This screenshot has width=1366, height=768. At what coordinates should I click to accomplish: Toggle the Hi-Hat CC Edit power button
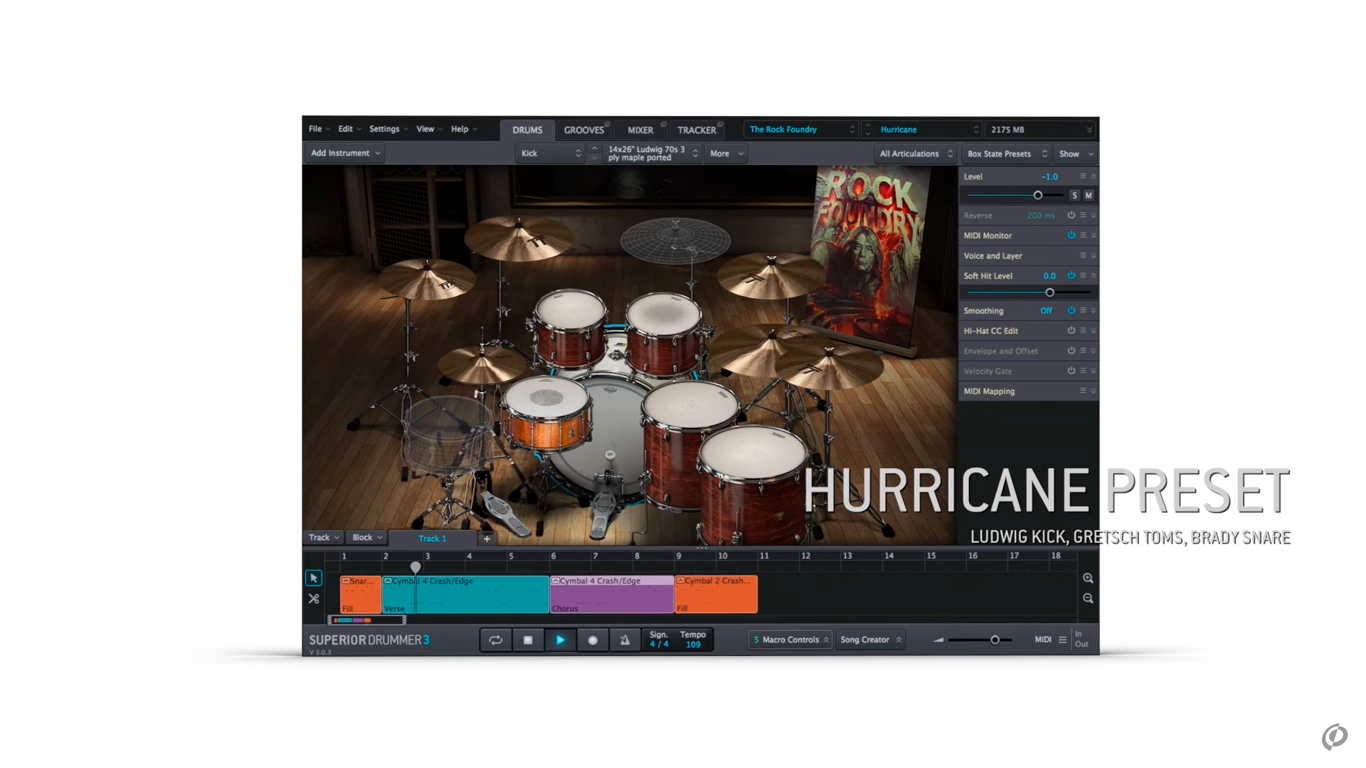click(1071, 331)
